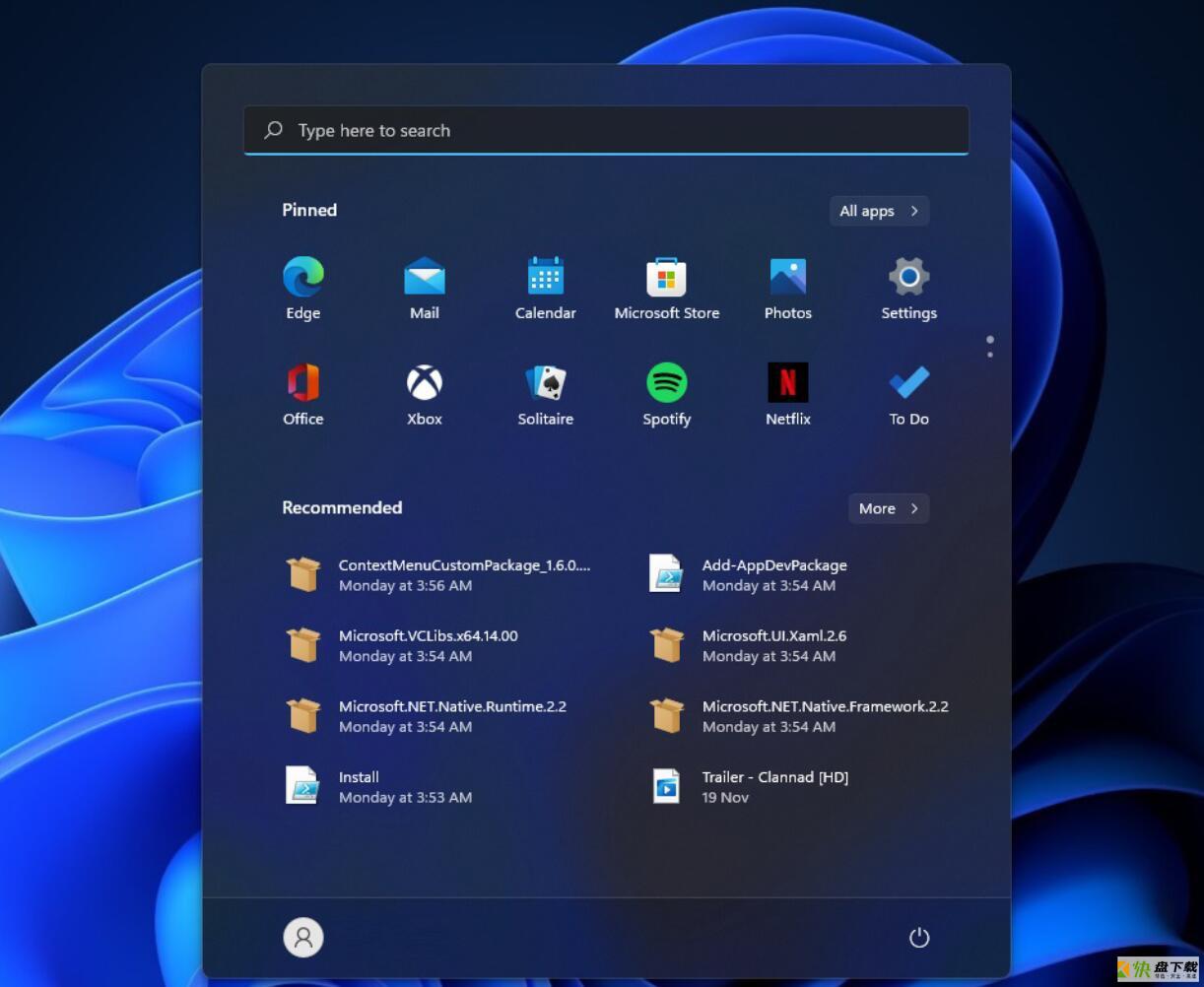Expand the All apps list
This screenshot has height=987, width=1204.
pyautogui.click(x=879, y=211)
